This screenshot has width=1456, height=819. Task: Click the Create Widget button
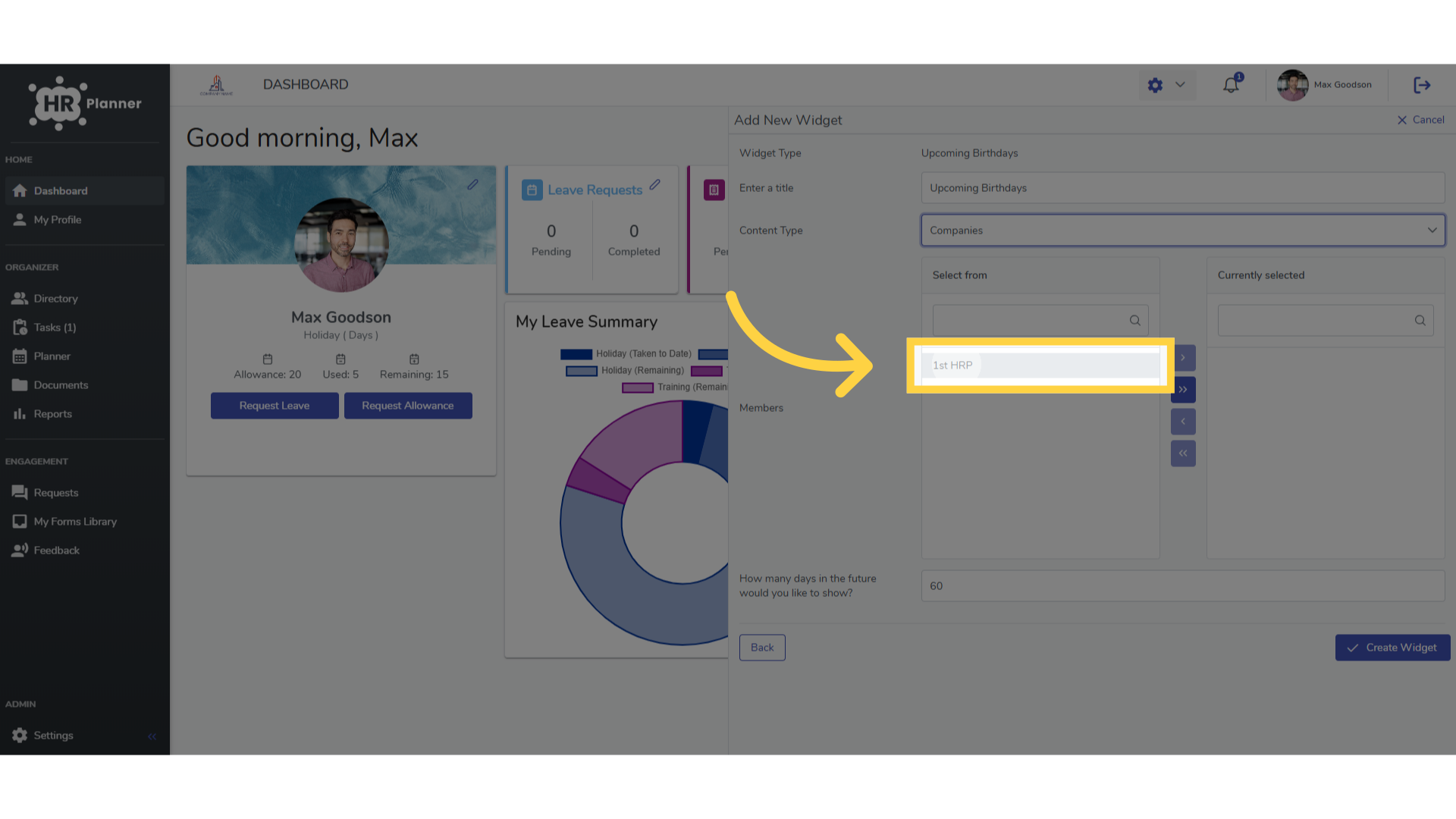pos(1392,648)
